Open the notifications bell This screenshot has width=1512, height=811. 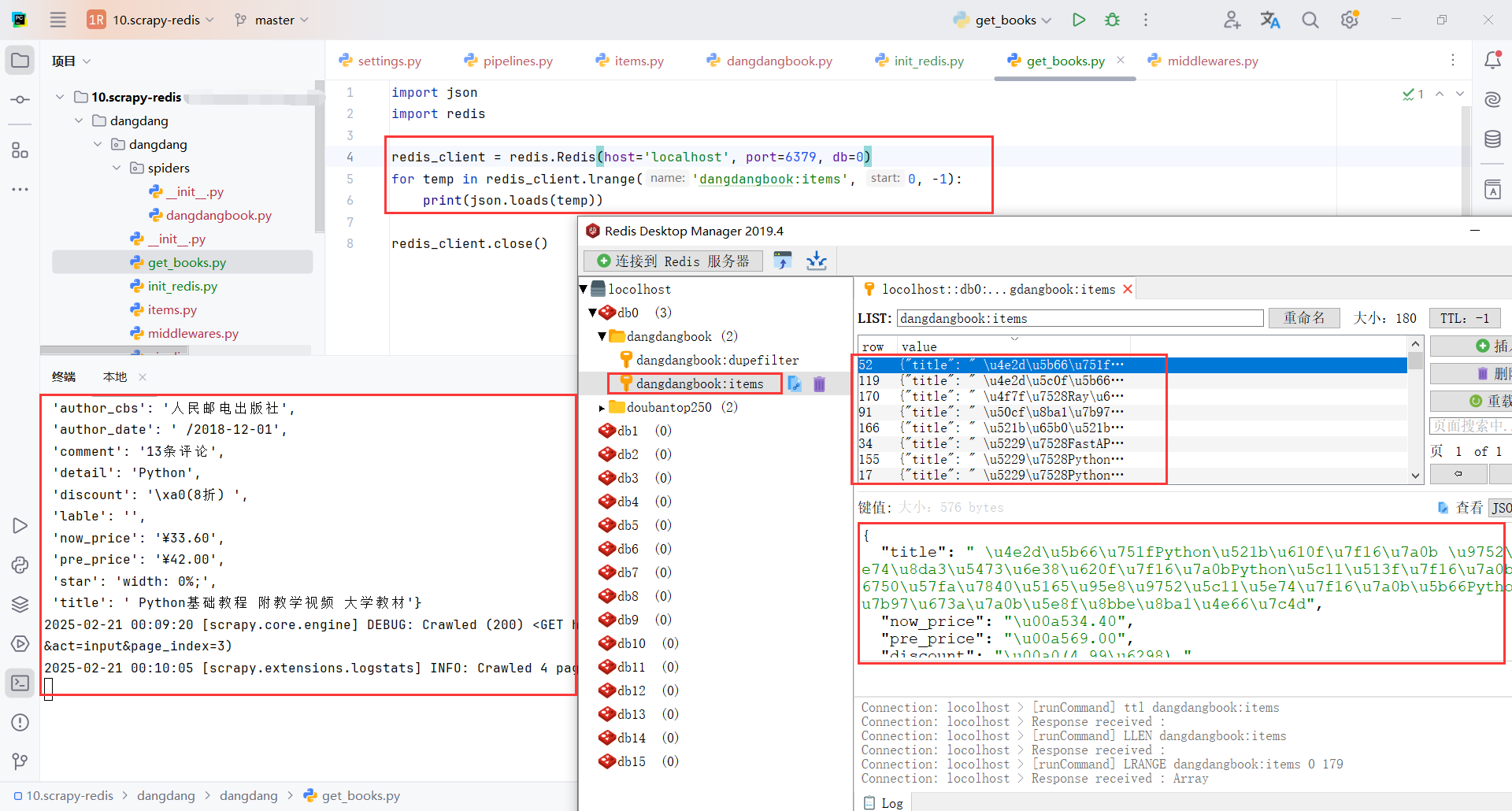(x=1492, y=61)
